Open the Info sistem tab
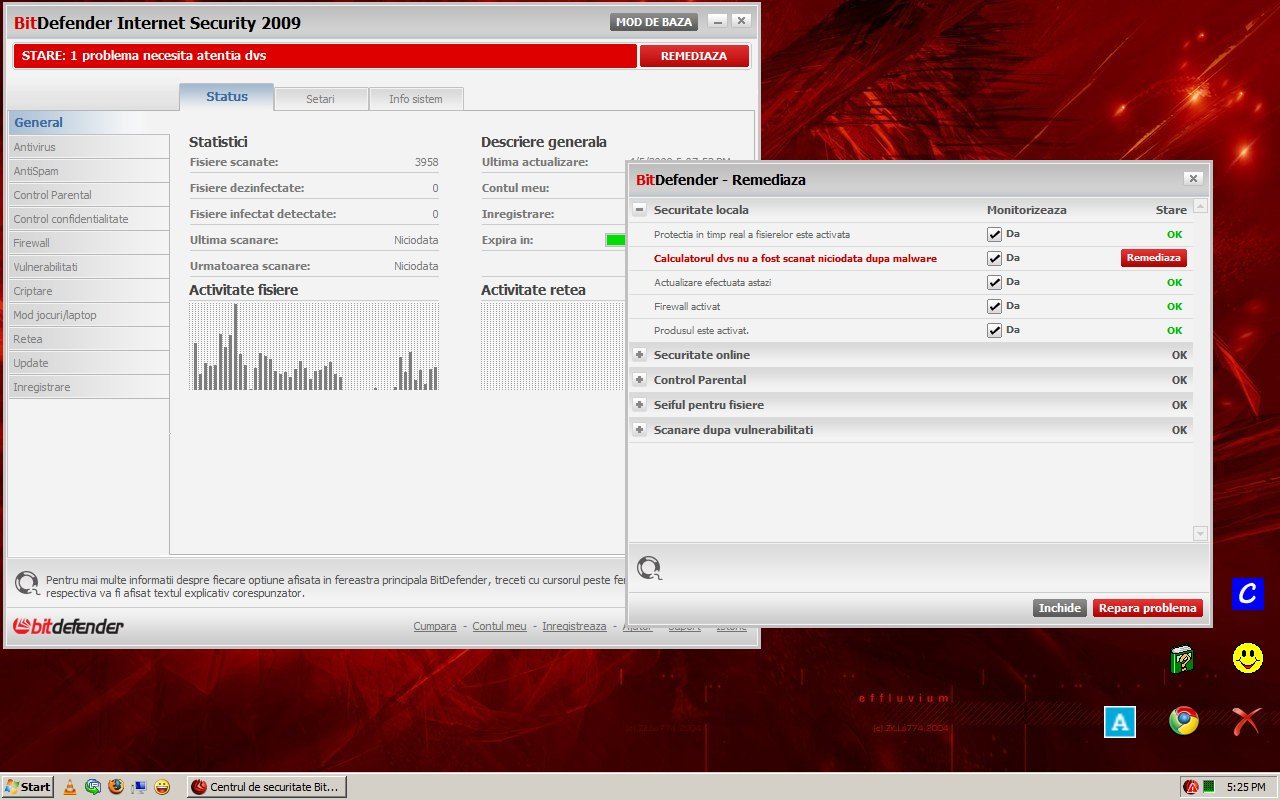 416,99
